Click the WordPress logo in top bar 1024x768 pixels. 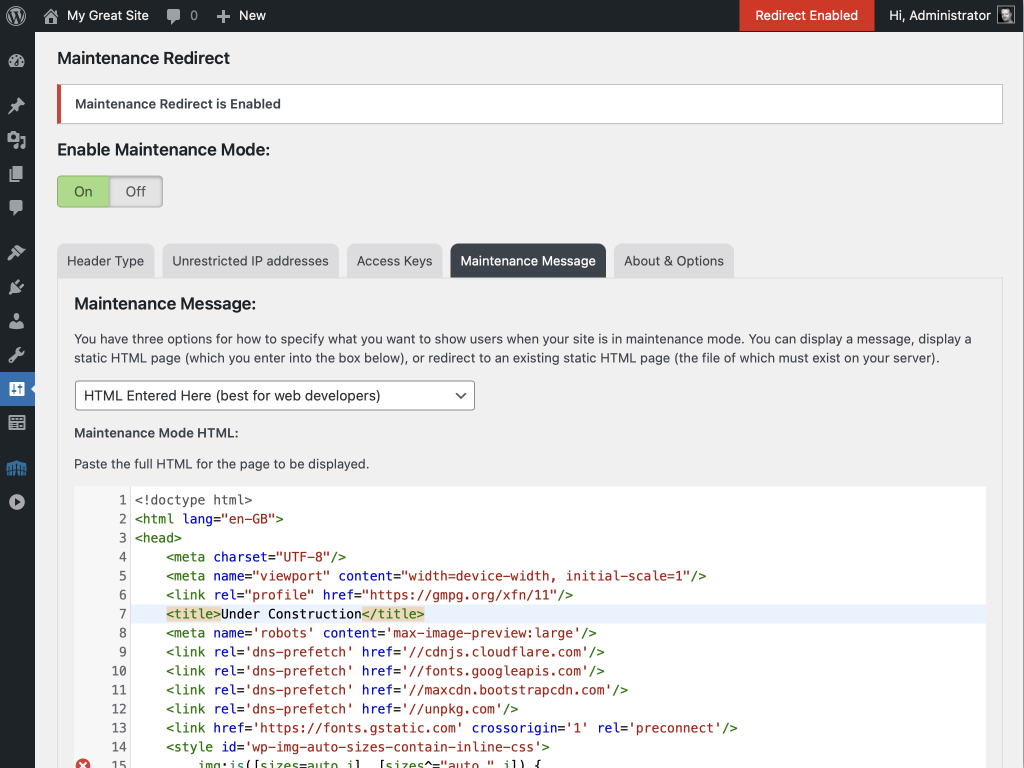coord(15,15)
